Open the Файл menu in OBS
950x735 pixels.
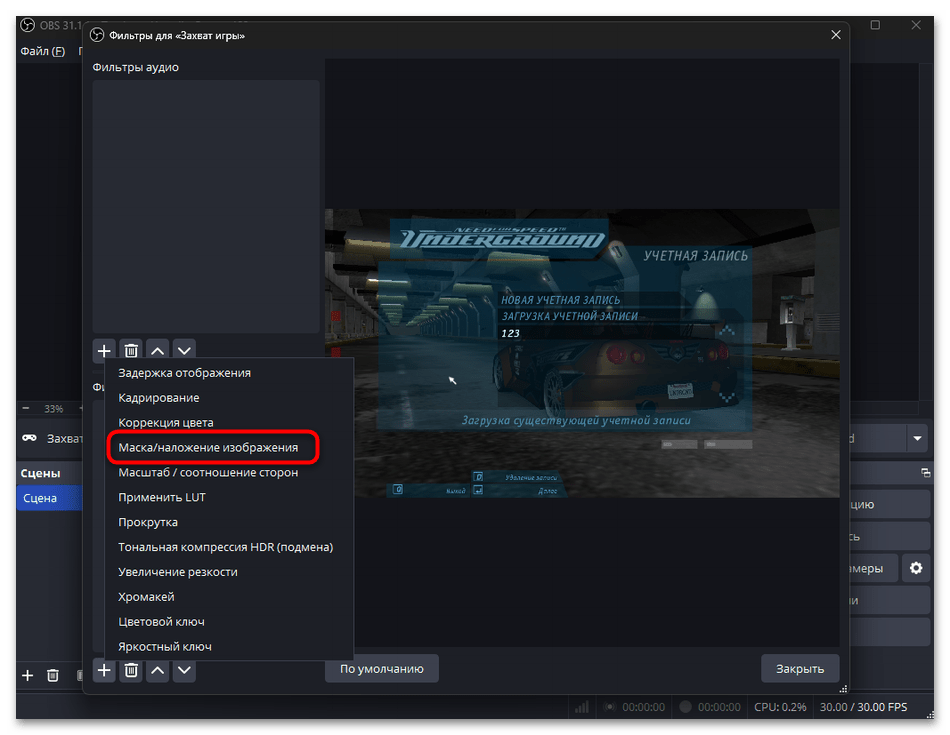(x=42, y=51)
